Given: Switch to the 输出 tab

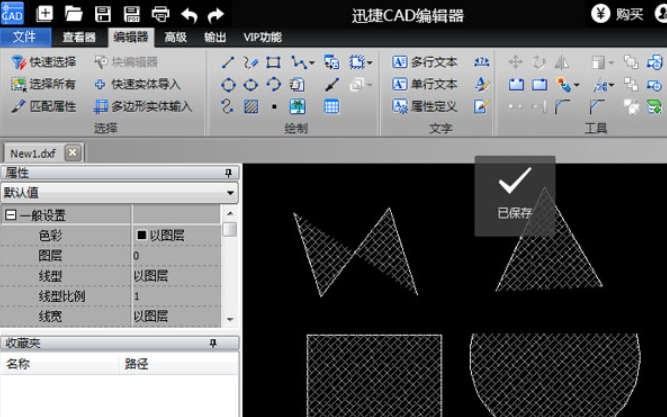Looking at the screenshot, I should [x=215, y=37].
